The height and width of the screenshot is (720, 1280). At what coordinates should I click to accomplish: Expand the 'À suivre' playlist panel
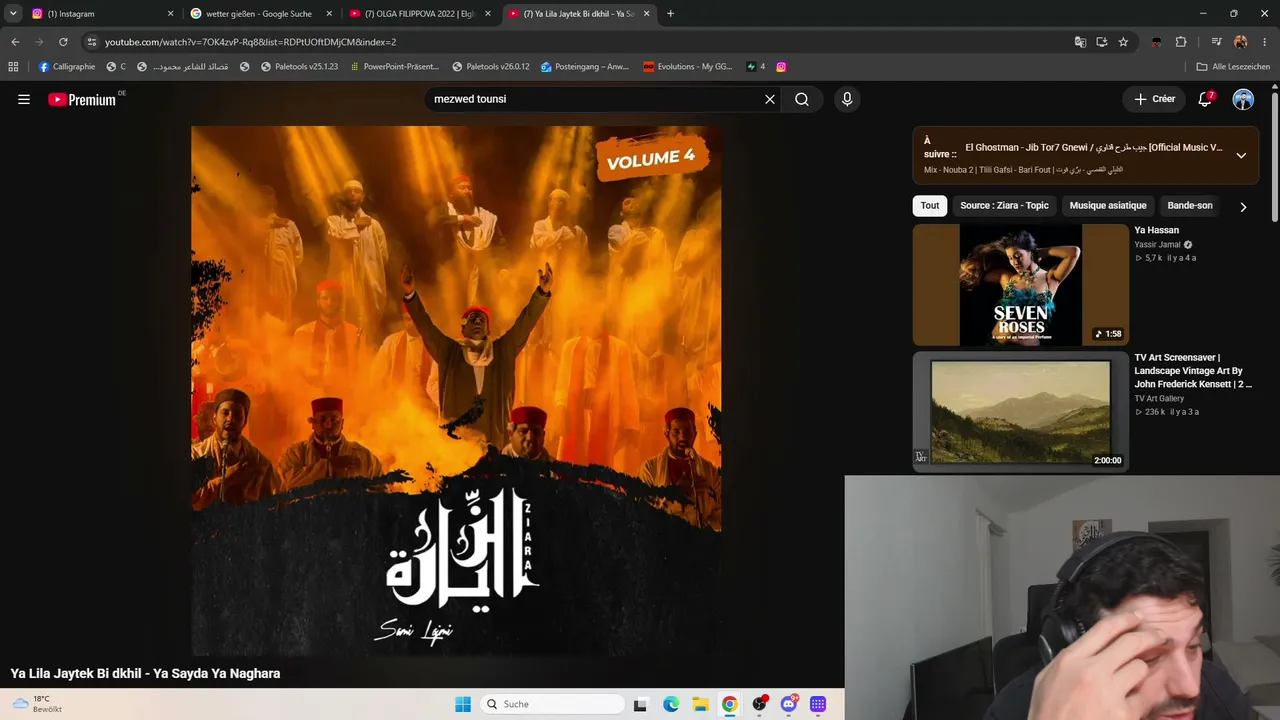click(1241, 155)
